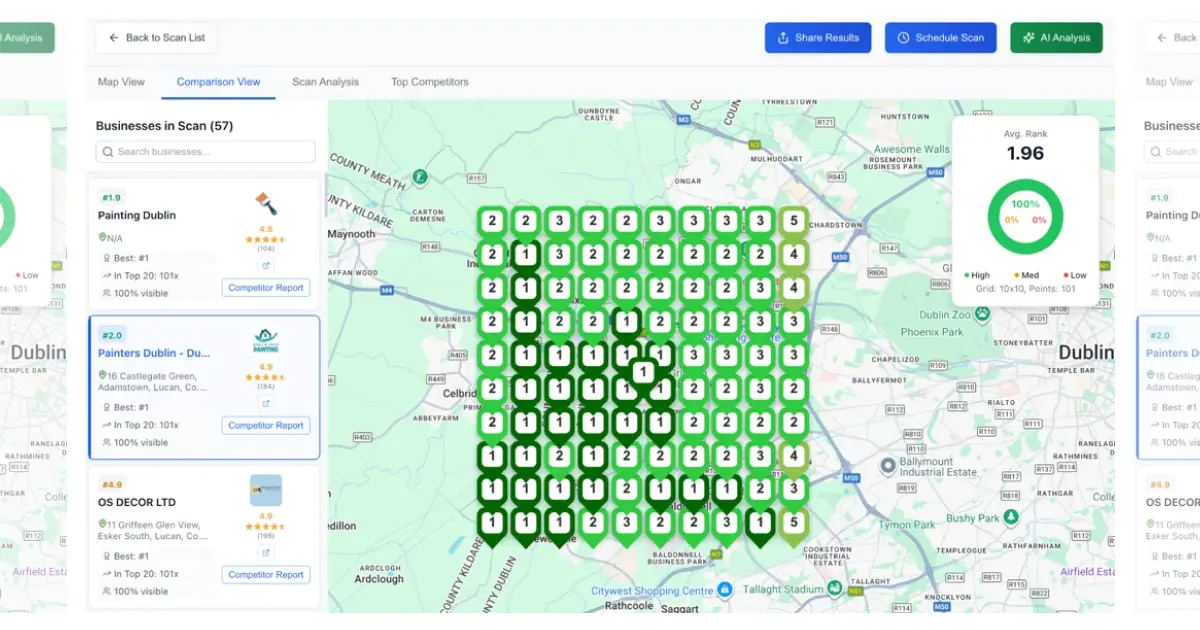
Task: Click the paintbrush logo of Painting Dublin
Action: 265,204
